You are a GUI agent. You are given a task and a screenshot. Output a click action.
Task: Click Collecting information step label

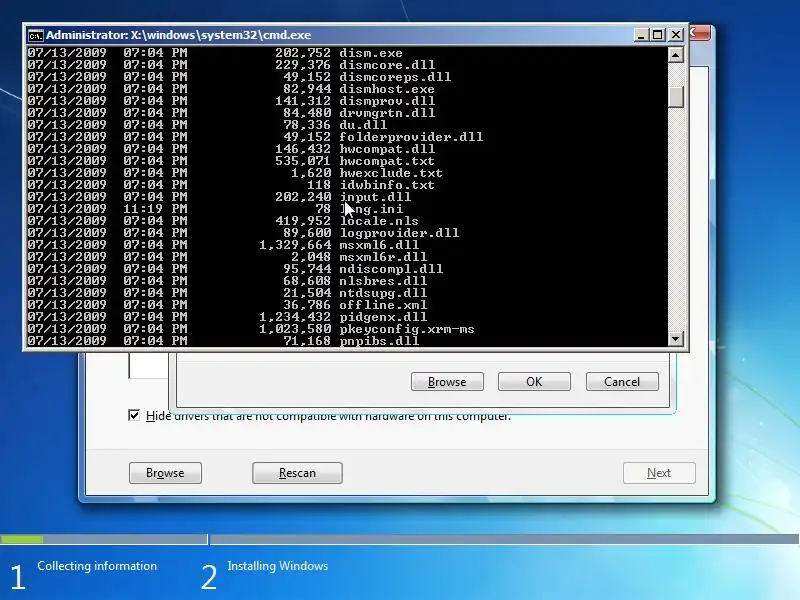tap(97, 566)
